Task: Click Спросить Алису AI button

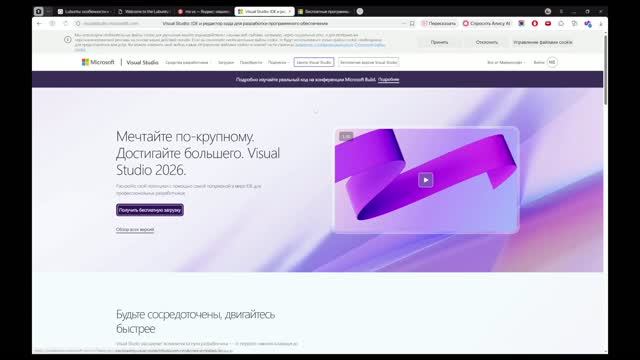Action: (487, 24)
